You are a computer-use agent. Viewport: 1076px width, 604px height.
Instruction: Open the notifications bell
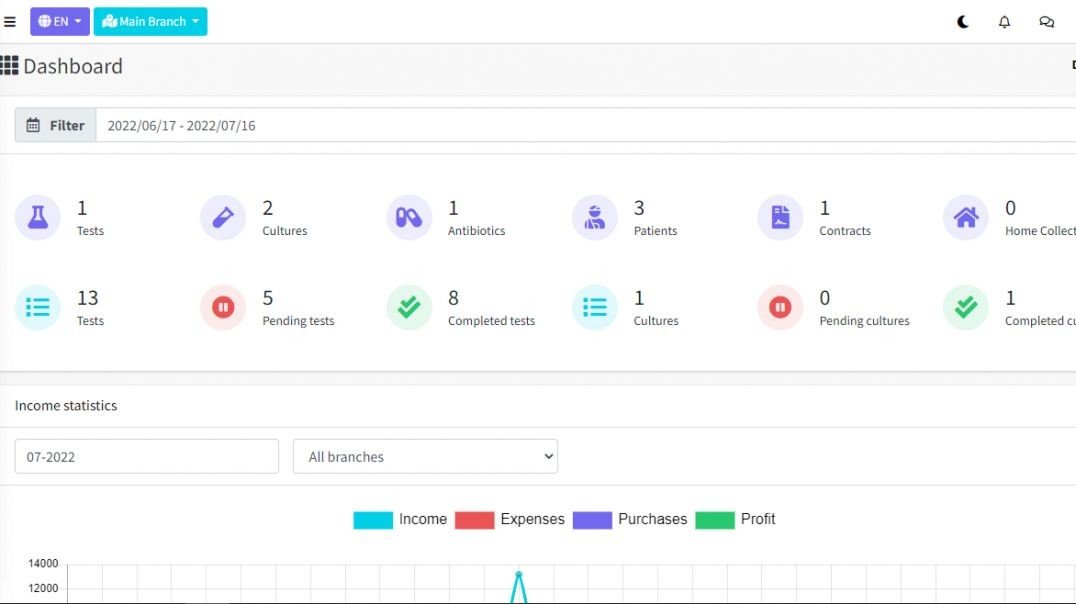click(x=1004, y=21)
